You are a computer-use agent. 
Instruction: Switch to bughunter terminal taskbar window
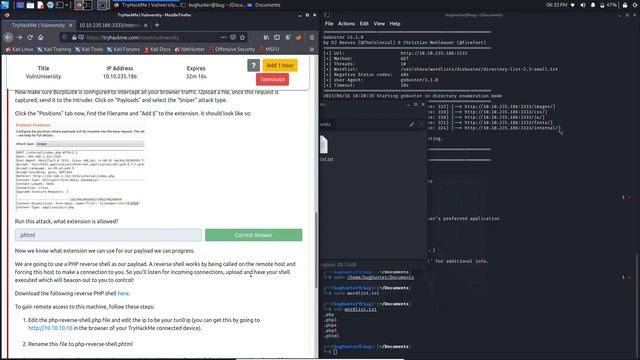[212, 5]
